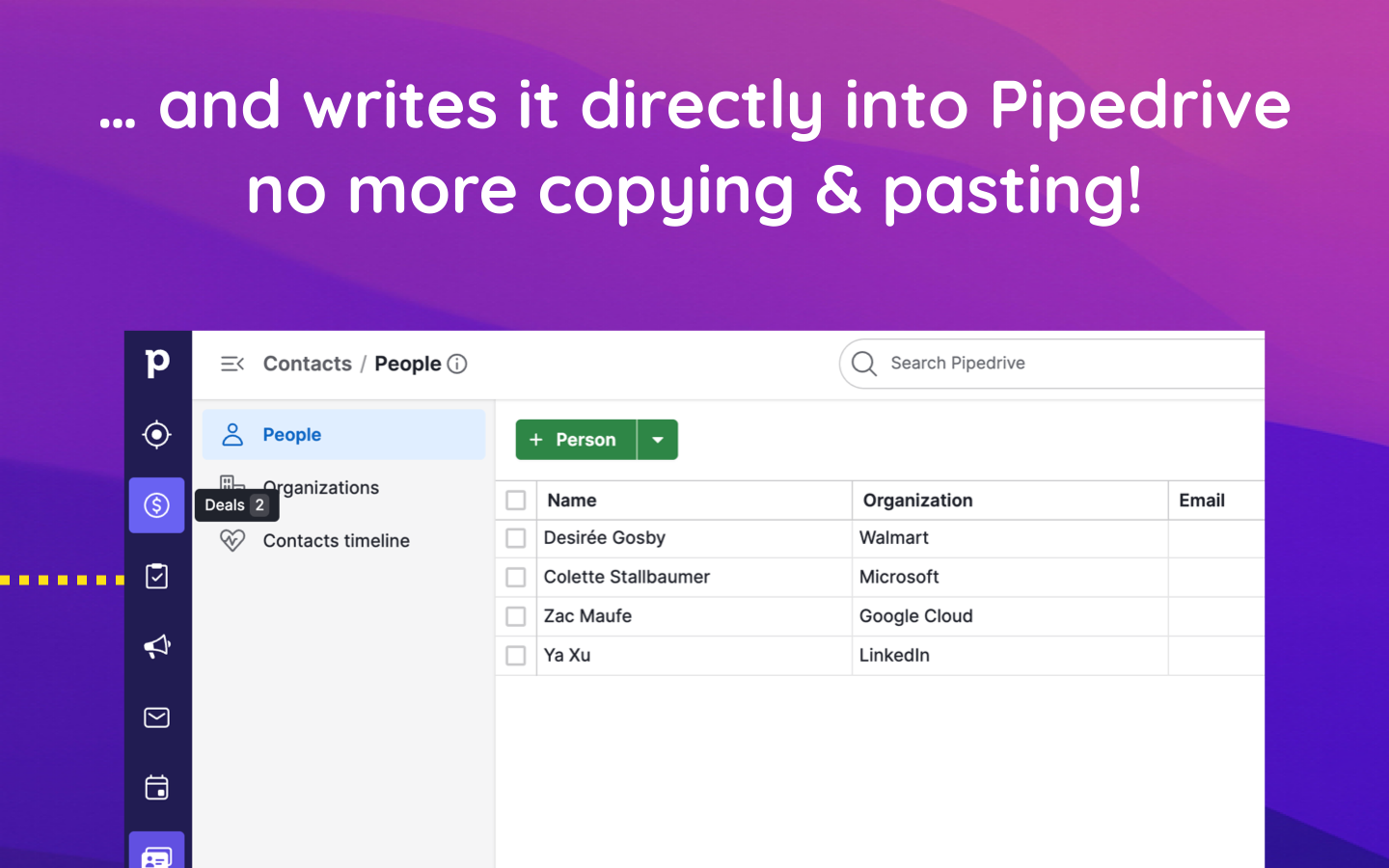Click the Pipedrive logo icon
Screen dimensions: 1389x868
point(157,364)
